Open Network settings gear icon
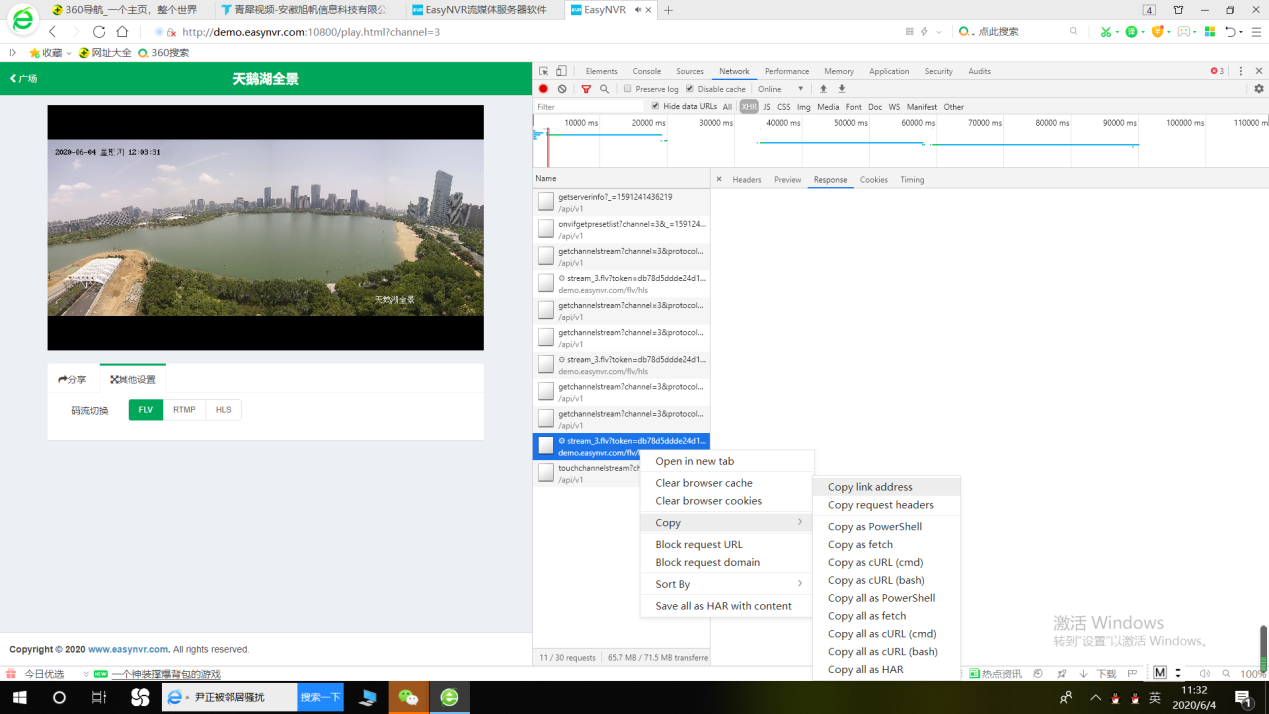The height and width of the screenshot is (714, 1269). pos(1259,89)
